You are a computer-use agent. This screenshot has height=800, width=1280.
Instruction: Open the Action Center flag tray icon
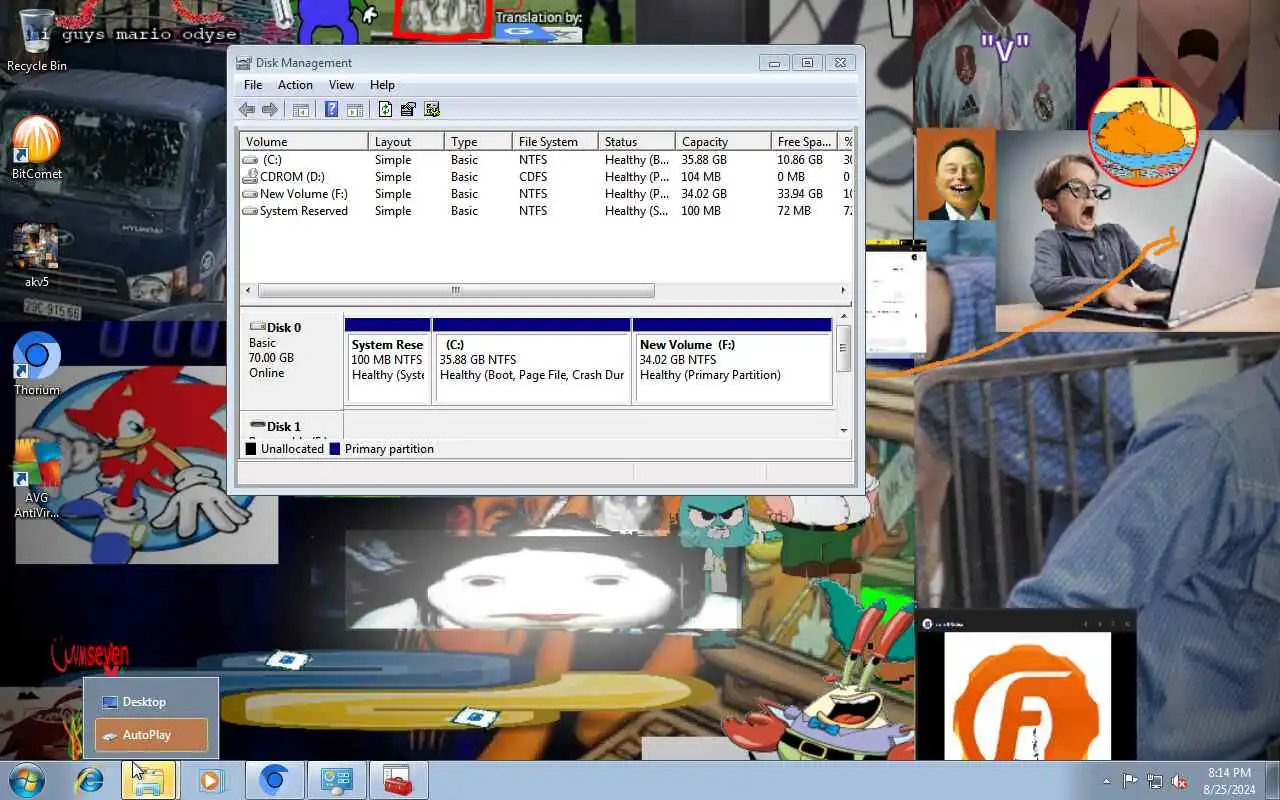click(x=1130, y=781)
